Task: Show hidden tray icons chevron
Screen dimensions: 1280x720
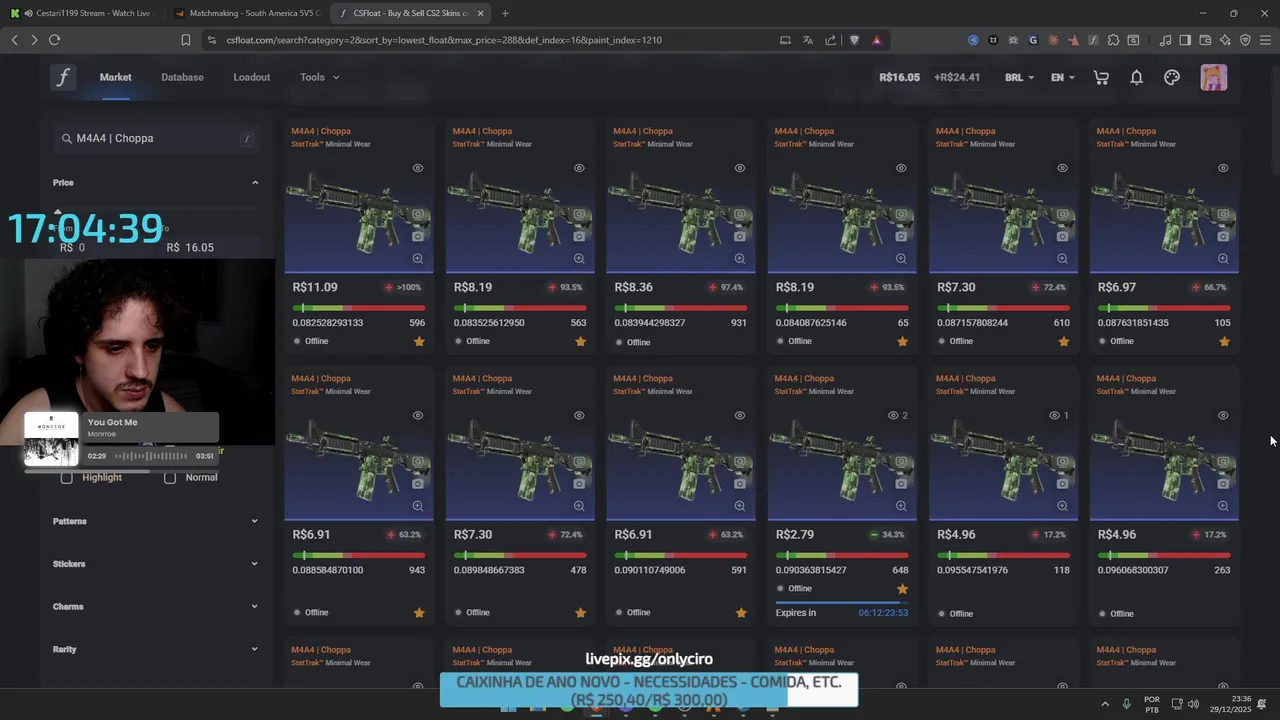Action: pyautogui.click(x=1105, y=703)
